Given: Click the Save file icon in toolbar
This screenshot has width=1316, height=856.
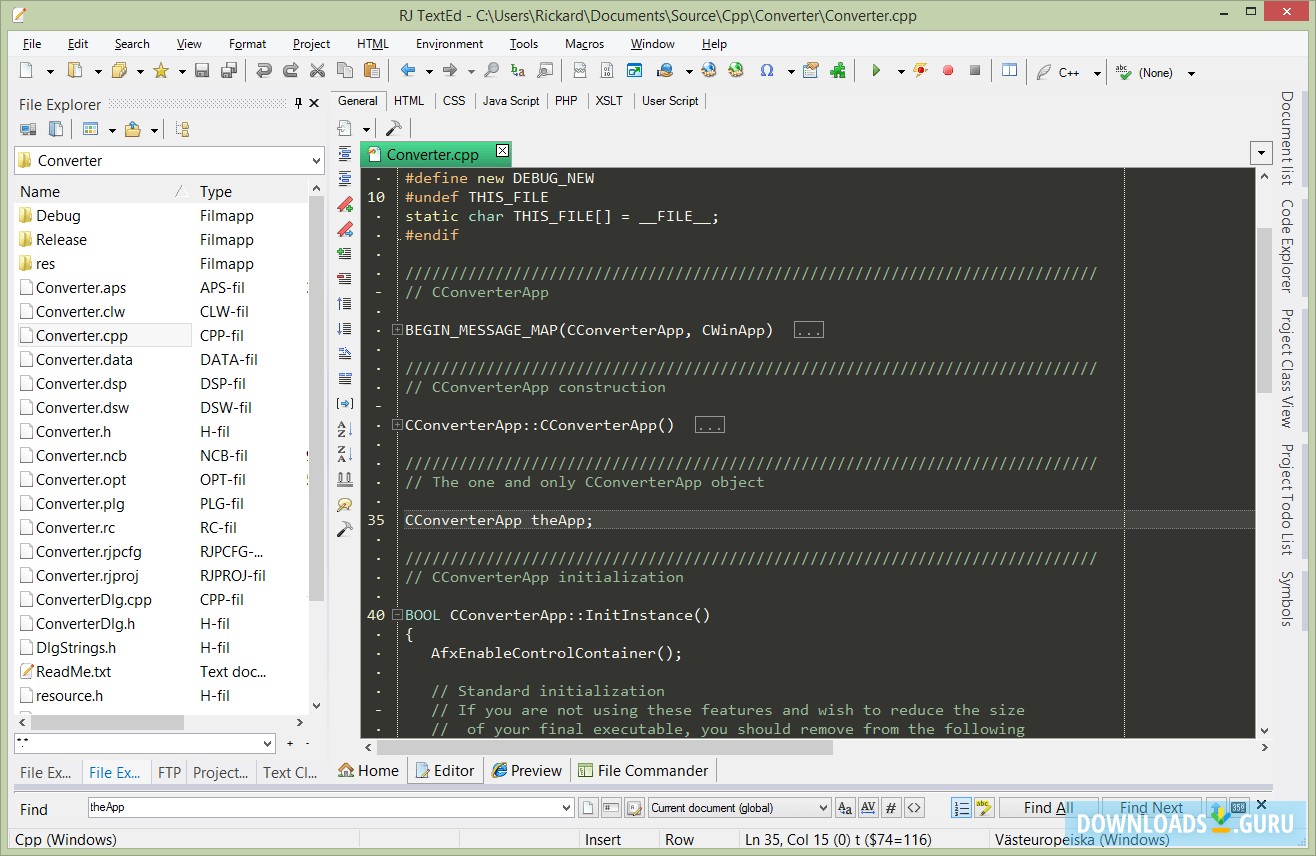Looking at the screenshot, I should tap(202, 71).
